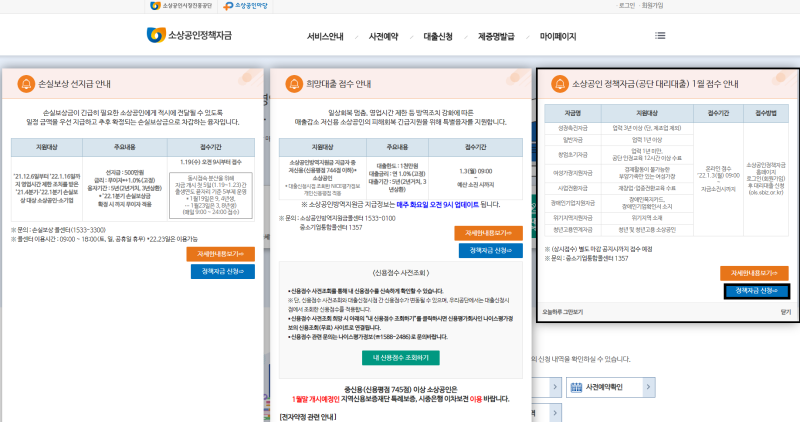The width and height of the screenshot is (800, 422).
Task: Click the calendar icon on 사전예약확인 button
Action: point(576,387)
